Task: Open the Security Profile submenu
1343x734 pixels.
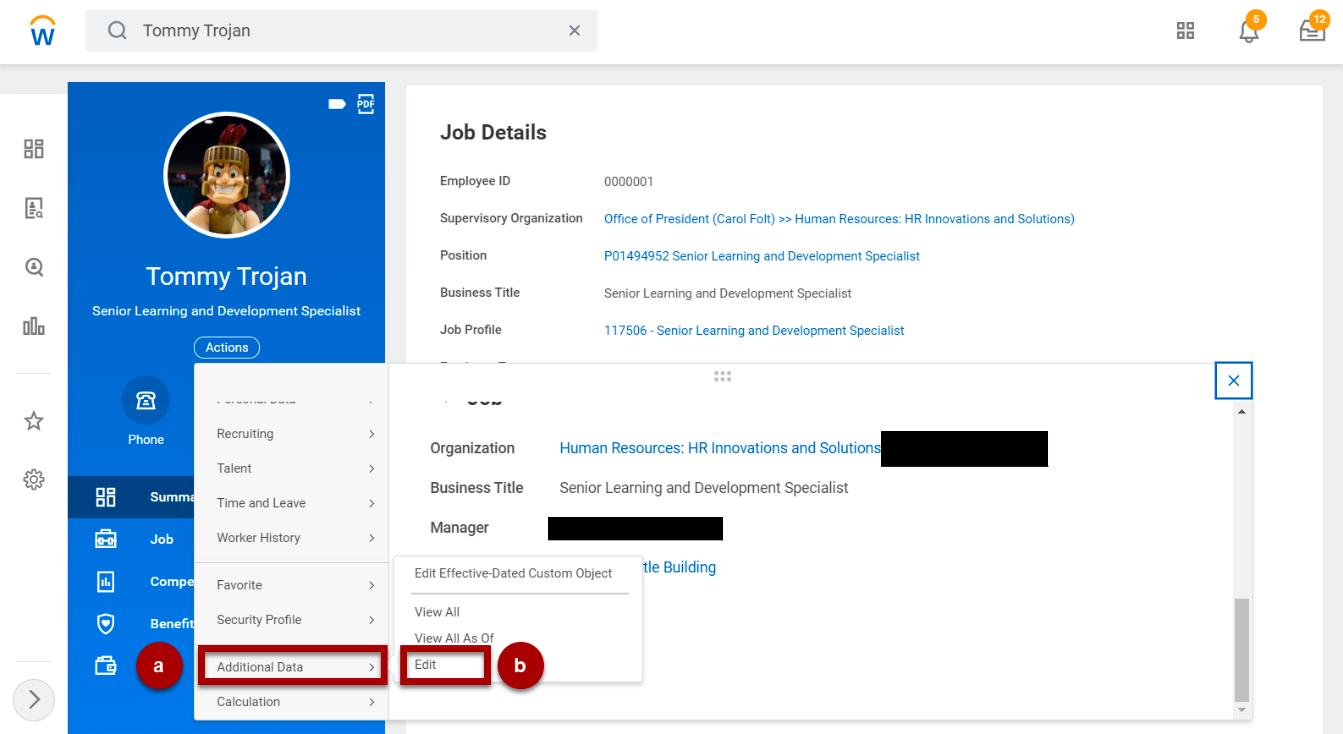Action: (x=290, y=619)
